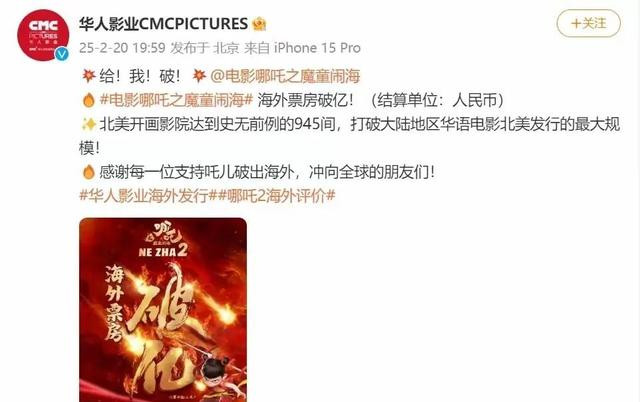Open 华人影业CMCPICTURES account name
640x402 pixels.
point(163,24)
